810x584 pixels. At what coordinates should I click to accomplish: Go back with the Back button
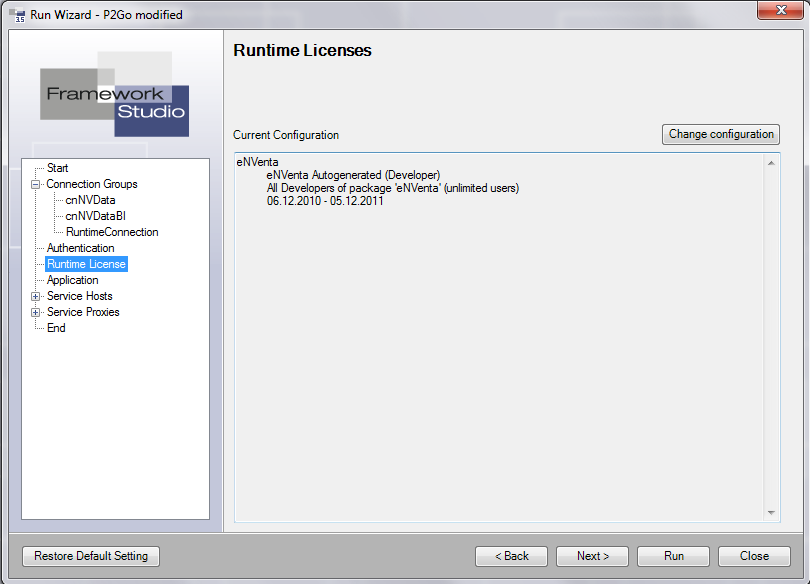511,556
